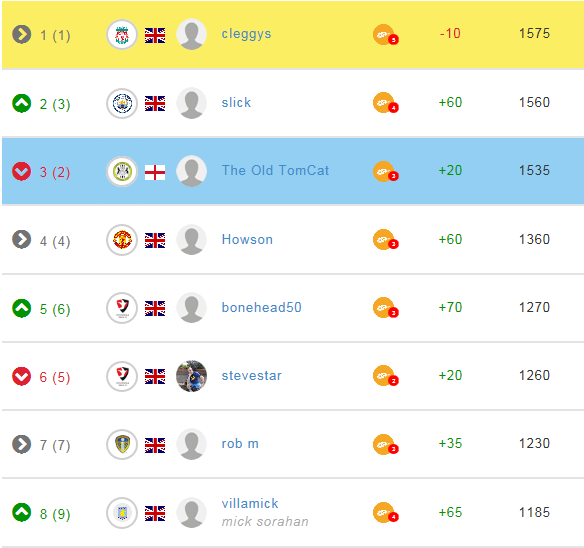
Task: Open cleggys player profile link
Action: pyautogui.click(x=246, y=34)
